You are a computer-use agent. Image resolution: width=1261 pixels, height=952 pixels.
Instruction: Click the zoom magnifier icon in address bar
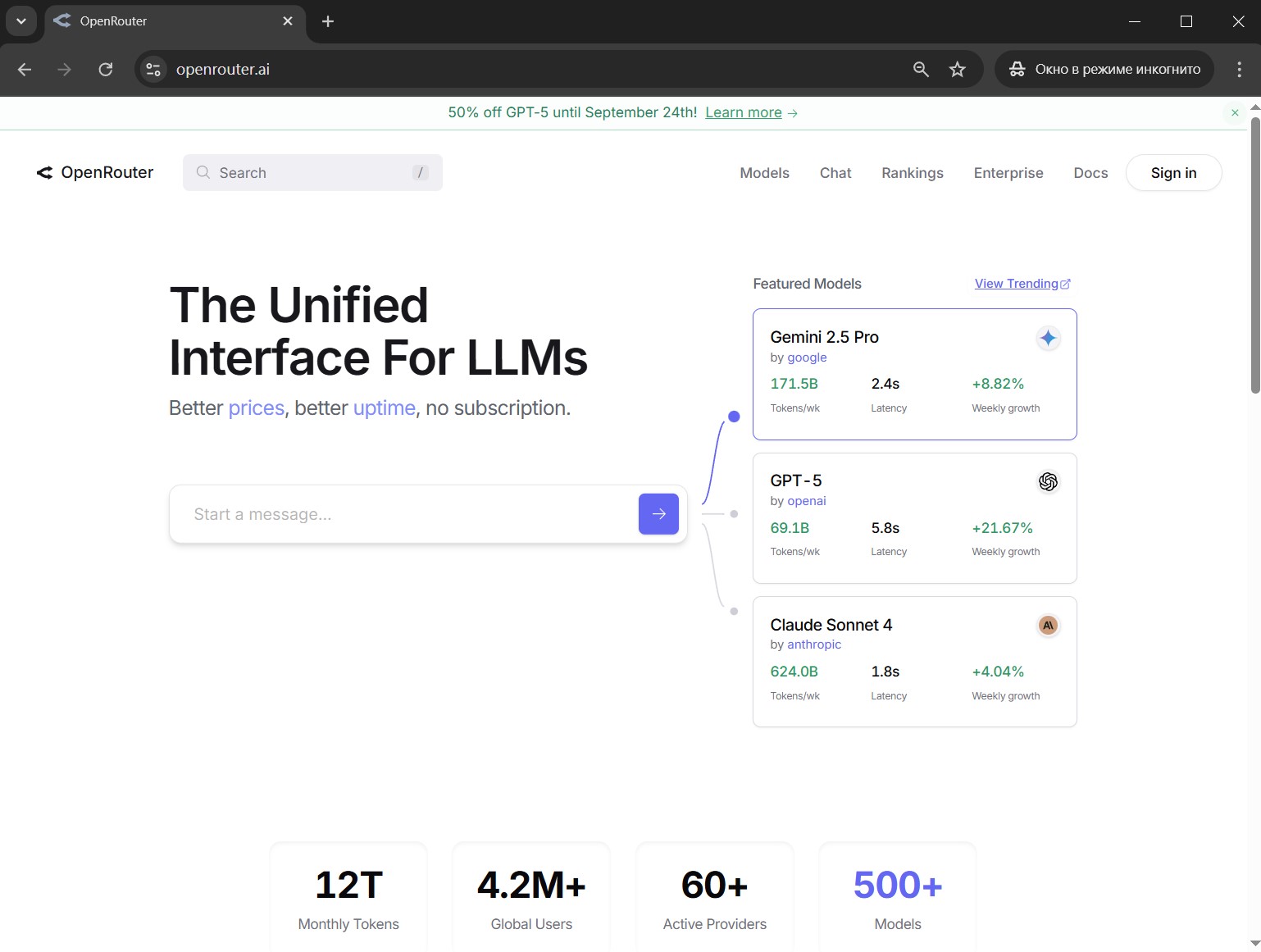coord(921,70)
